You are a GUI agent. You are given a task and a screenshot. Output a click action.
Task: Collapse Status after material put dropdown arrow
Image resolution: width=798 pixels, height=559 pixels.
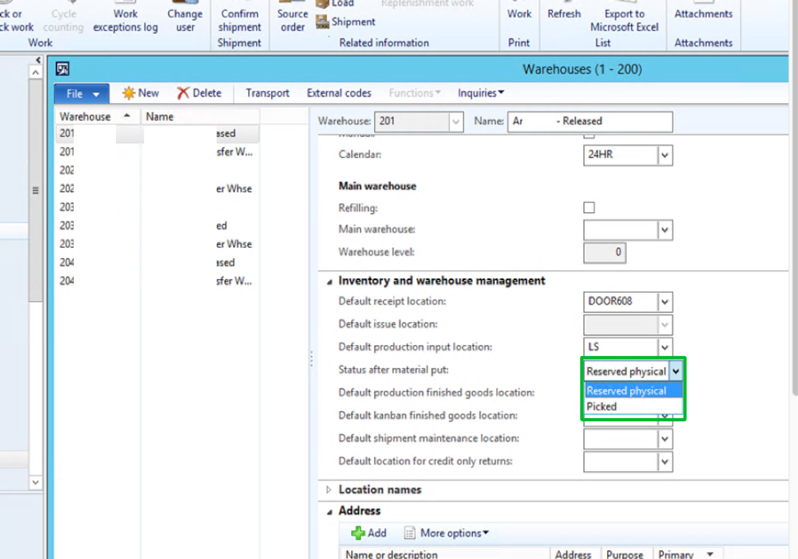[x=676, y=372]
